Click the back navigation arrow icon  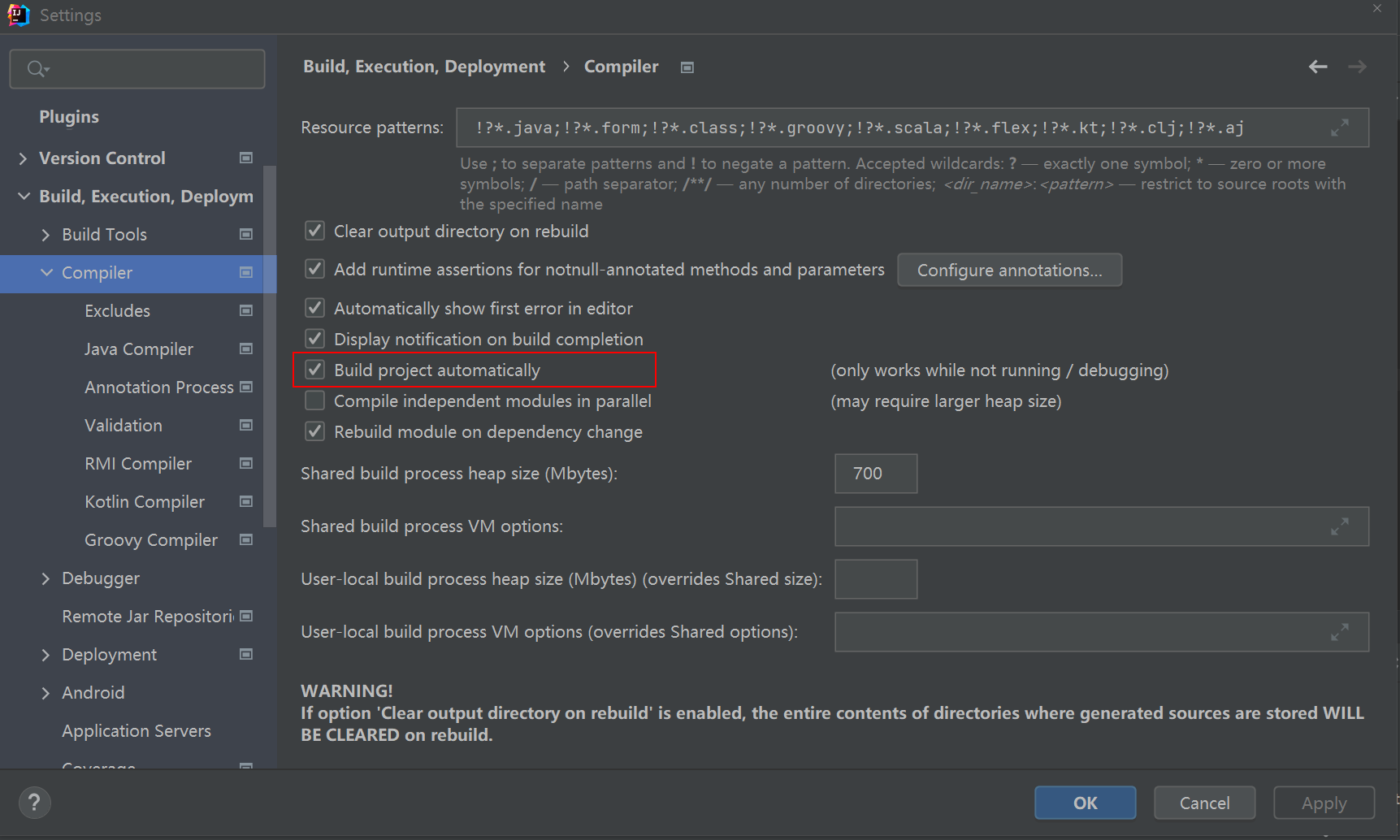point(1317,67)
